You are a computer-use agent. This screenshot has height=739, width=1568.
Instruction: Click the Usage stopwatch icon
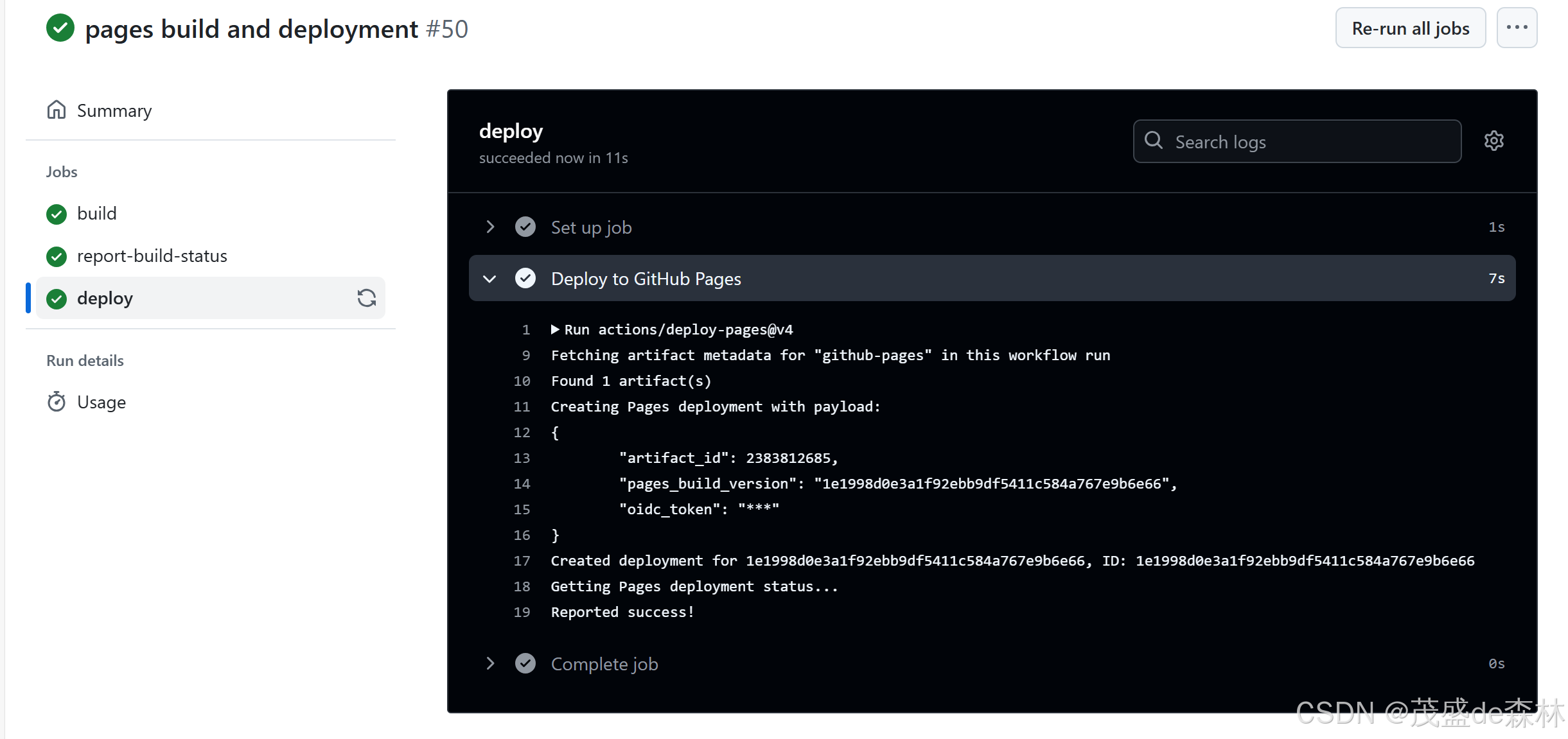[x=57, y=402]
